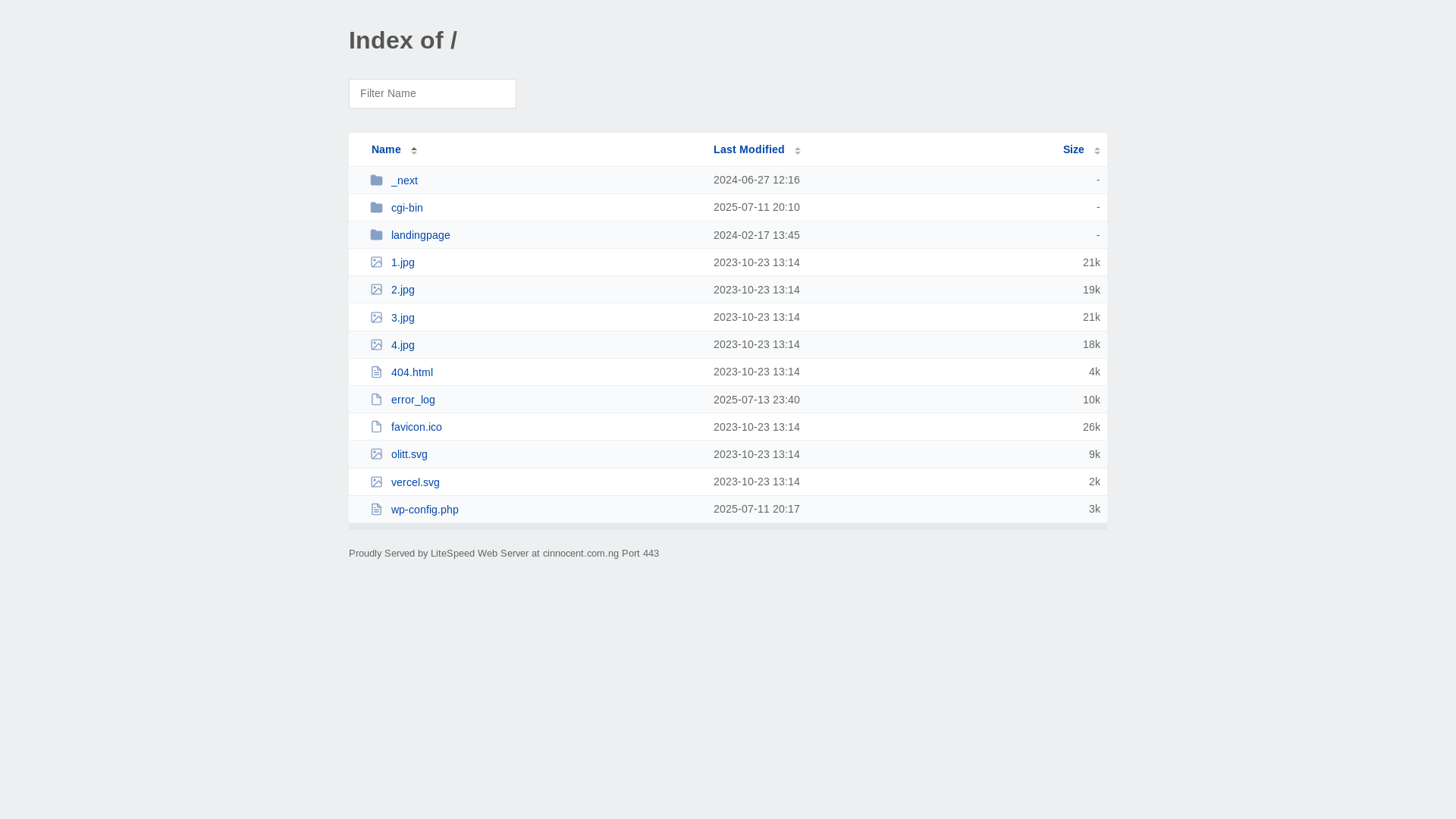This screenshot has height=819, width=1456.
Task: Click the image icon for 1.jpg
Action: coord(376,262)
